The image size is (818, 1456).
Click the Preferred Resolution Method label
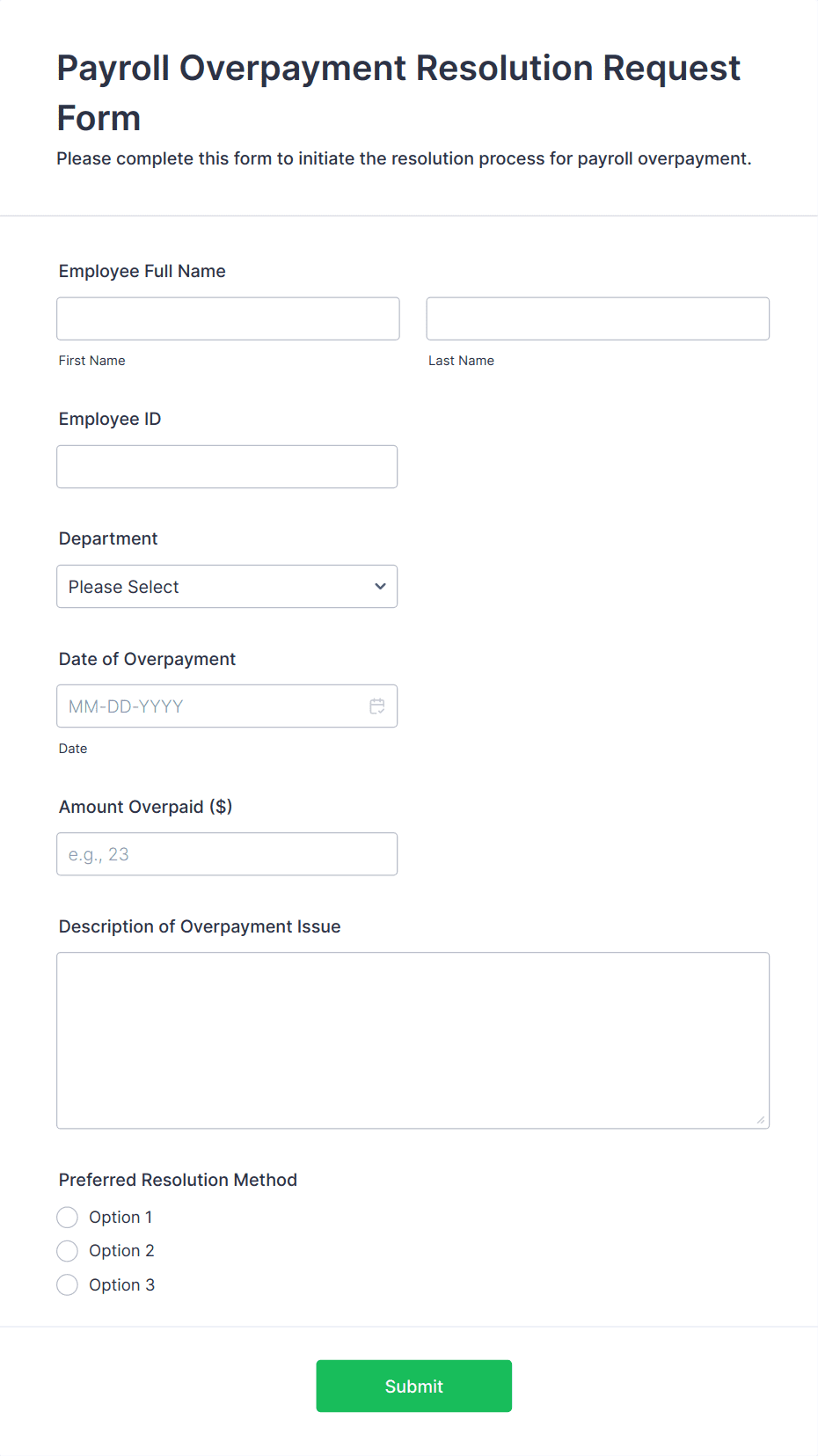pyautogui.click(x=178, y=1180)
